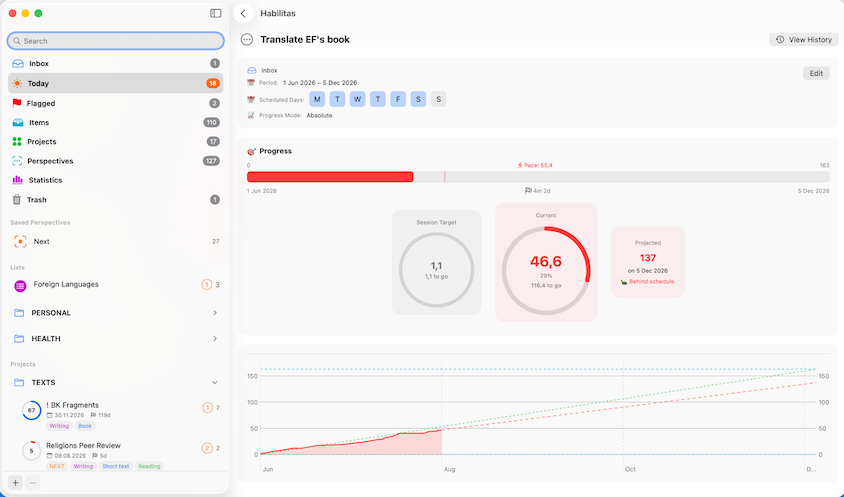The width and height of the screenshot is (844, 497).
Task: Click the red progress bar
Action: (x=330, y=177)
